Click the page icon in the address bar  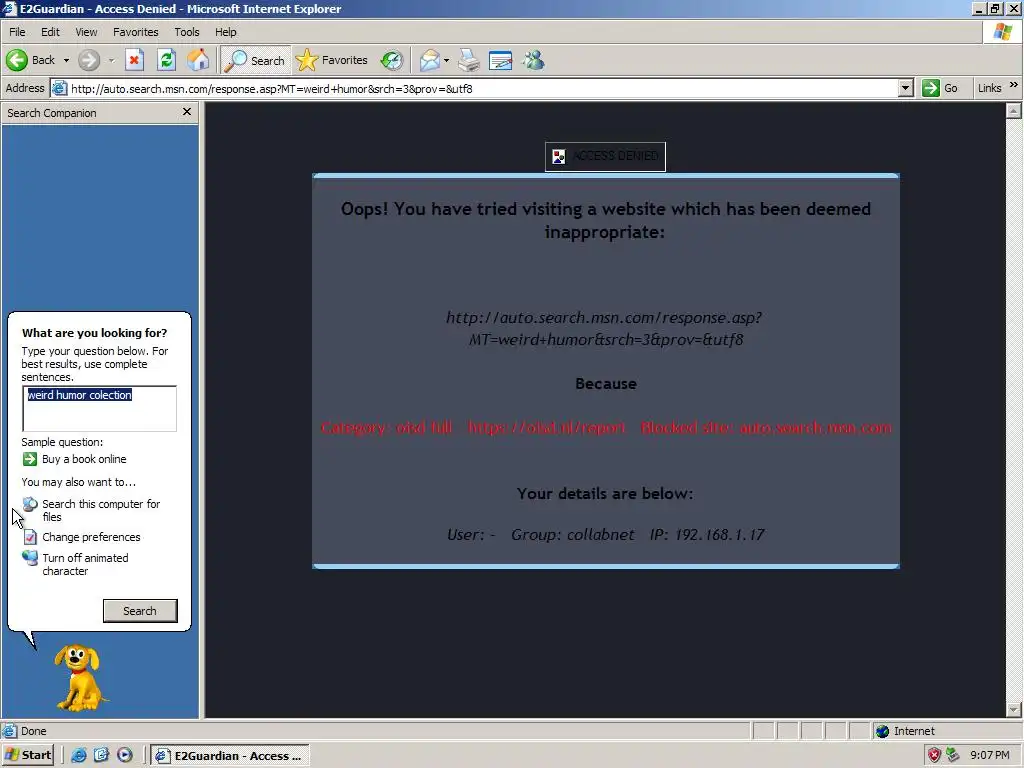pyautogui.click(x=59, y=88)
